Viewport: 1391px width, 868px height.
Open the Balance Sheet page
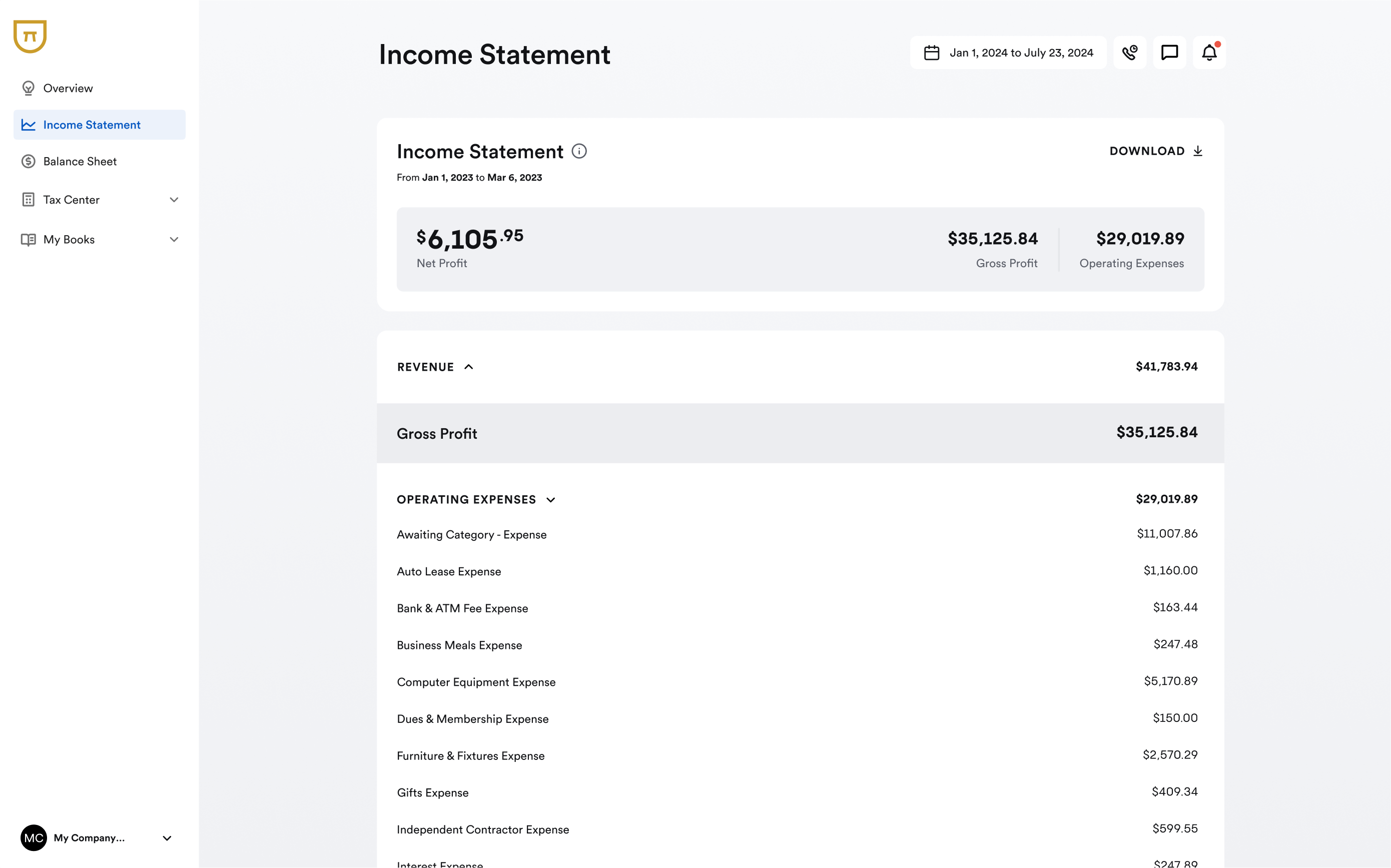(80, 161)
